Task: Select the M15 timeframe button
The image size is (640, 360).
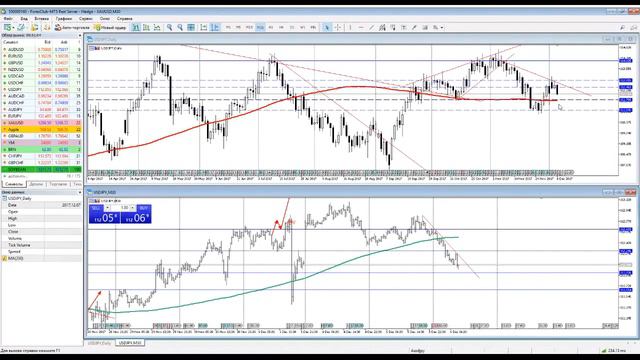Action: (249, 27)
